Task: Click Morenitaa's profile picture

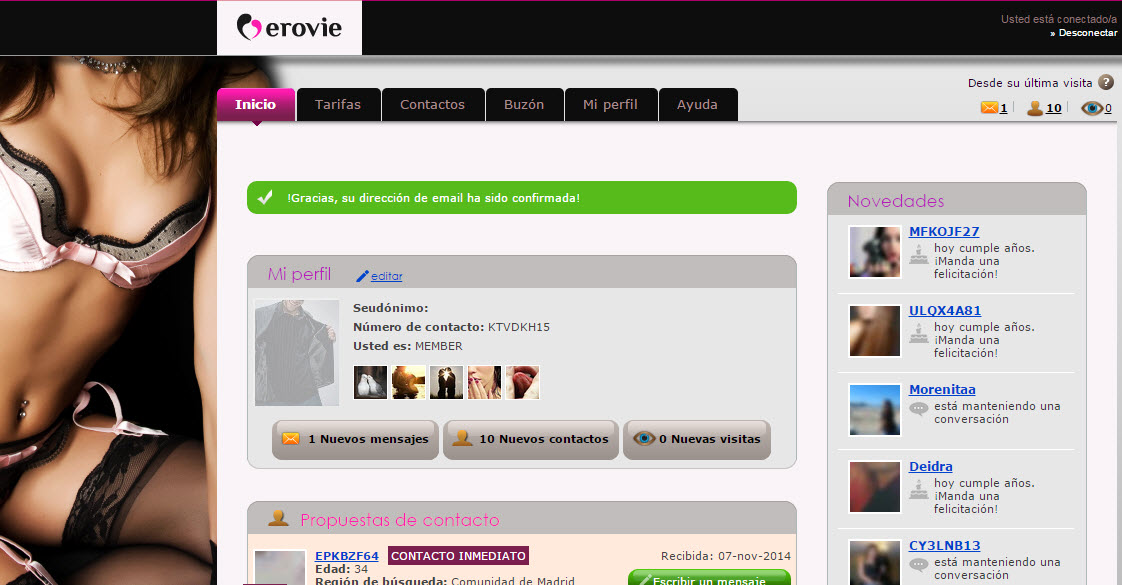Action: [x=874, y=410]
